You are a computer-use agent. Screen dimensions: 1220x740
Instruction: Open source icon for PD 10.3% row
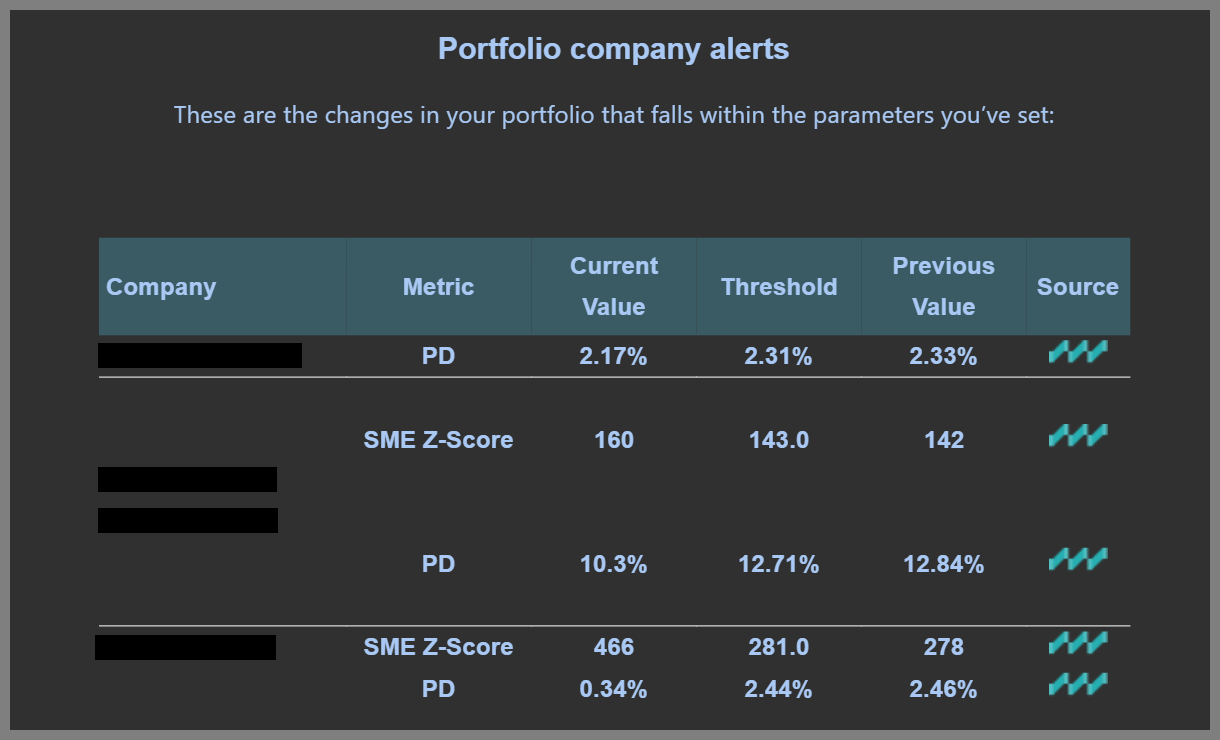1078,559
